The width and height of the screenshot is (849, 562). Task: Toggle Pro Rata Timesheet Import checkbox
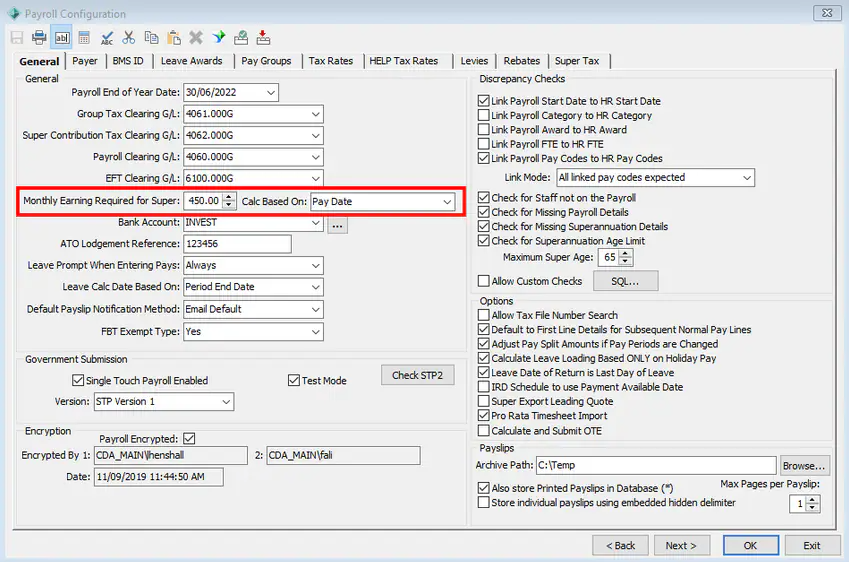484,416
